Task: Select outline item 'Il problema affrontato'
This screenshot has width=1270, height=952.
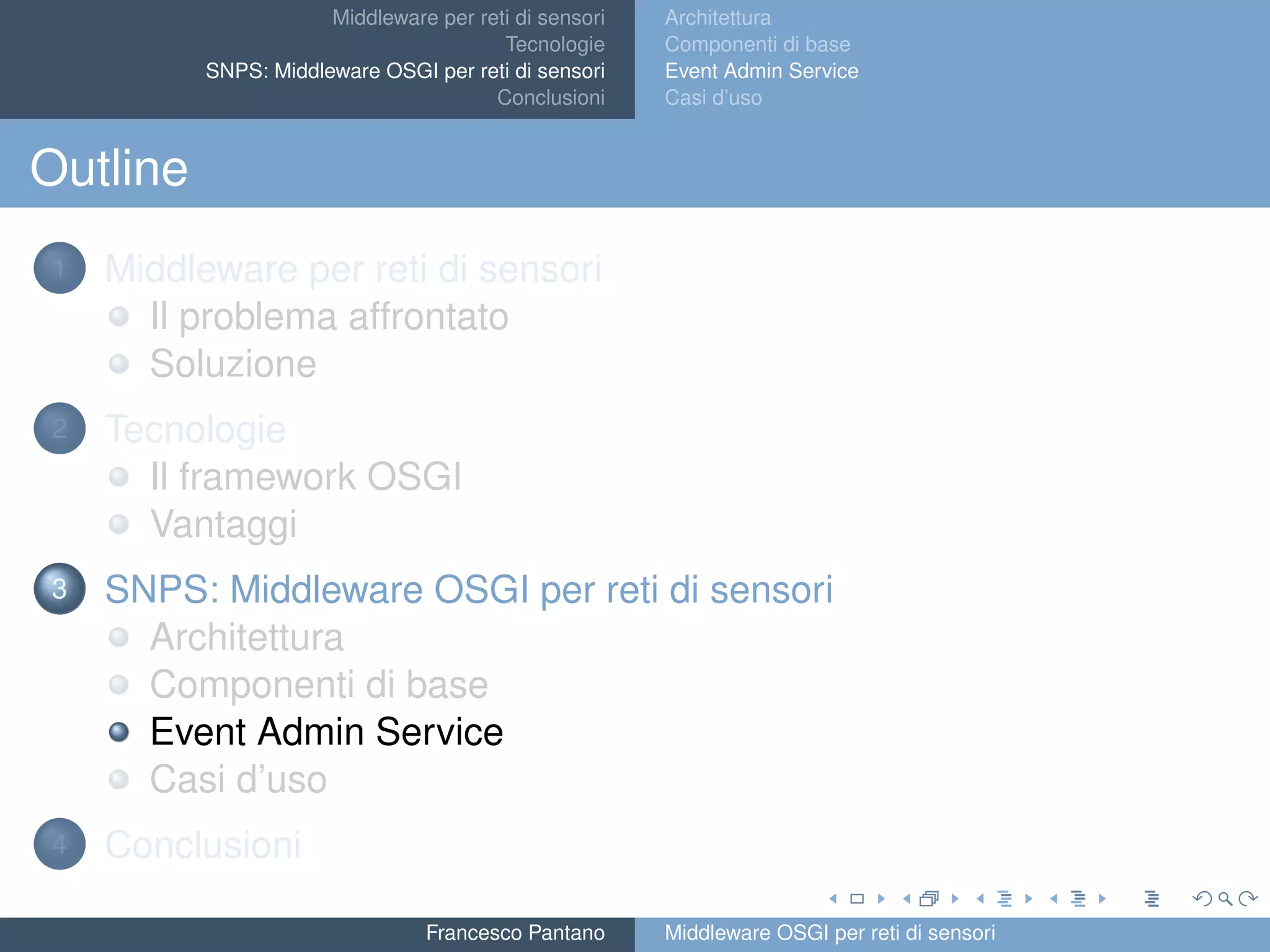Action: [x=329, y=317]
